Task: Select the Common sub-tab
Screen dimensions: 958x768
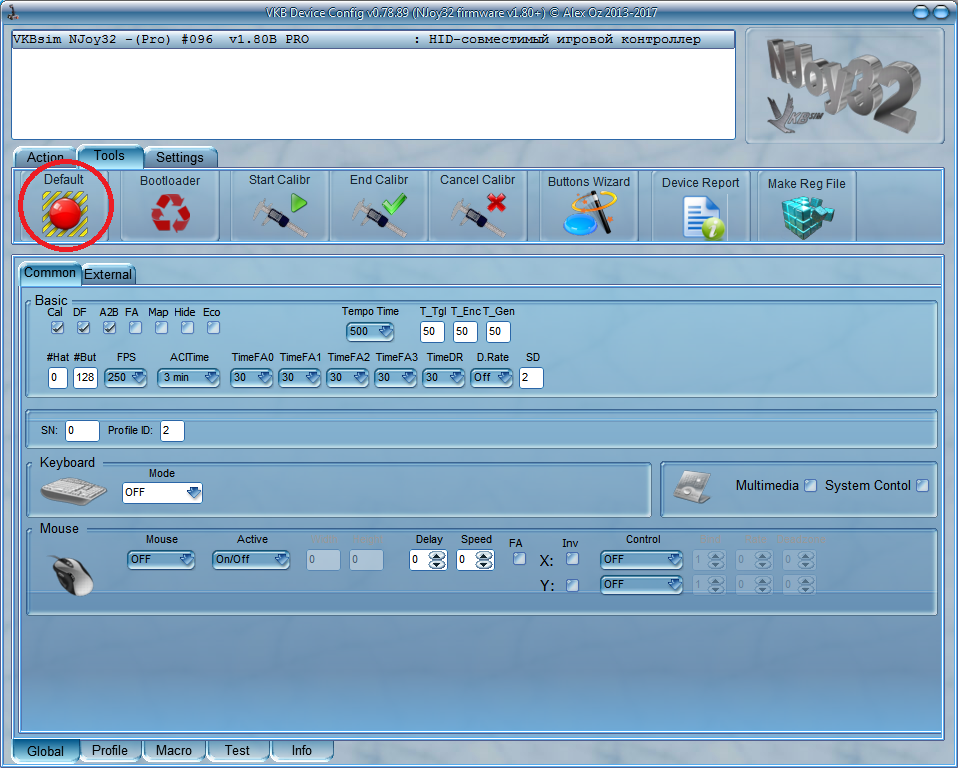Action: pos(50,273)
